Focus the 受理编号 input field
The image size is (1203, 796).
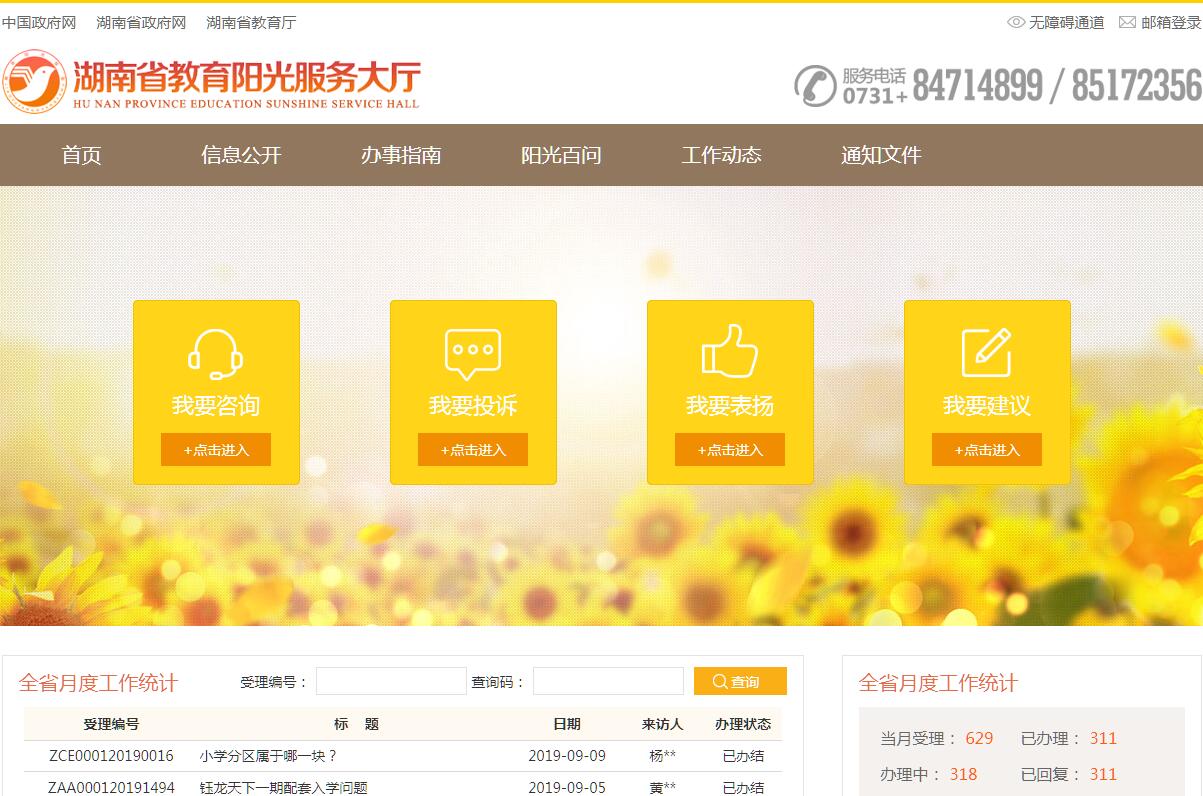tap(391, 681)
